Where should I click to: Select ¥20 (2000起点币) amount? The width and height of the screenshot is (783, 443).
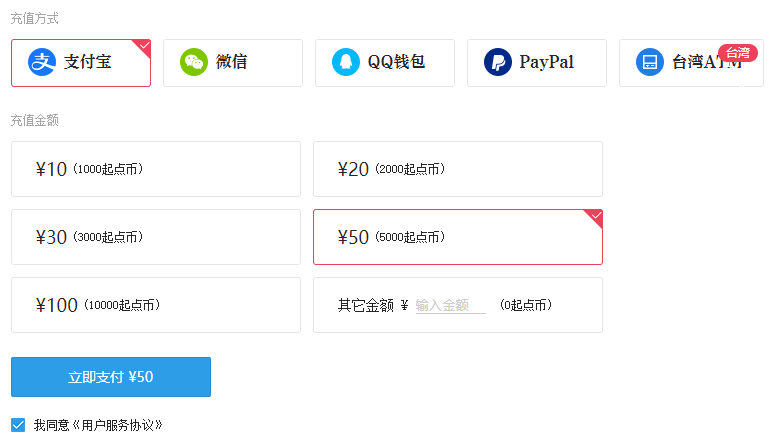pos(457,169)
